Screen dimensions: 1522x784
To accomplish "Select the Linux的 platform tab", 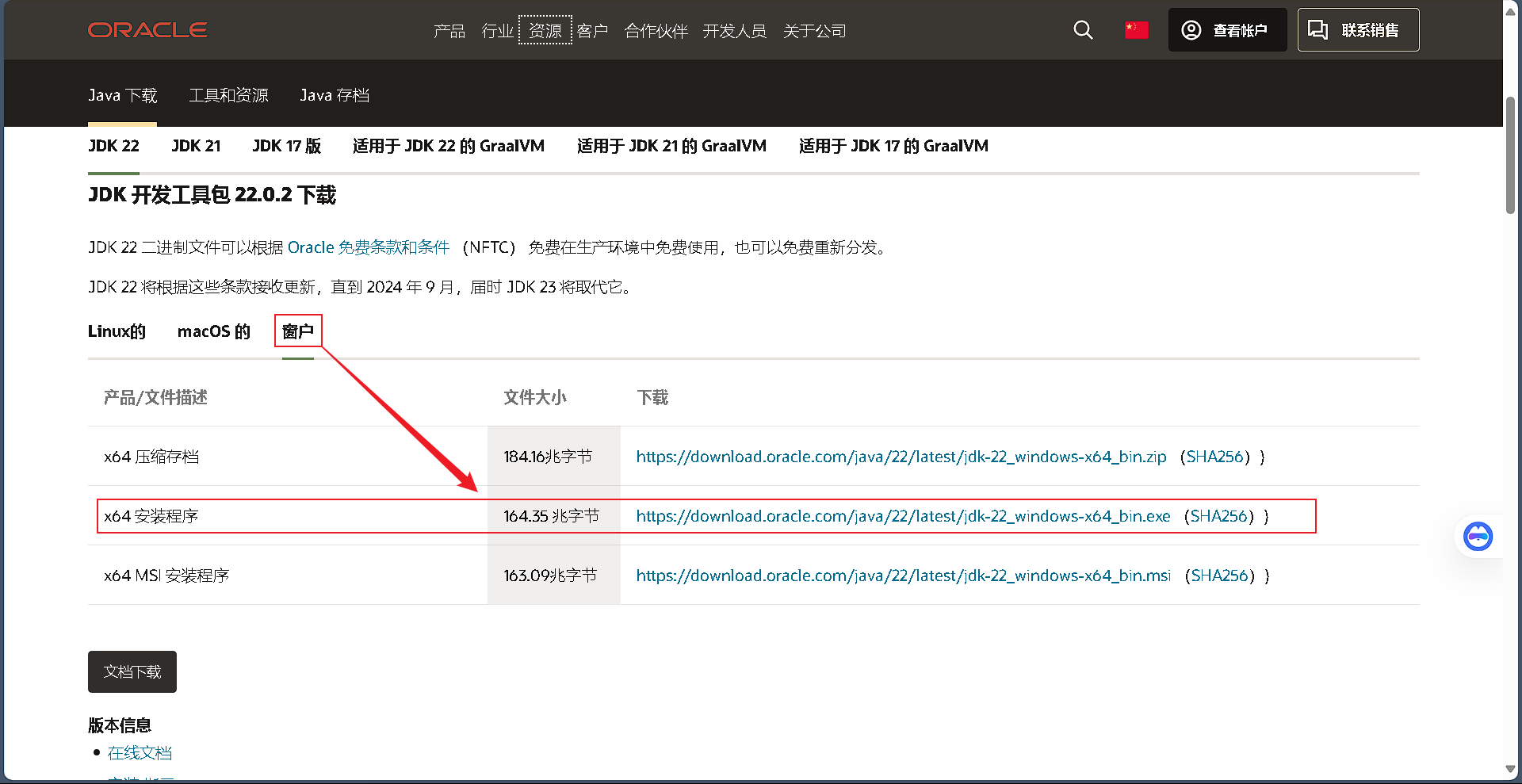I will point(117,331).
